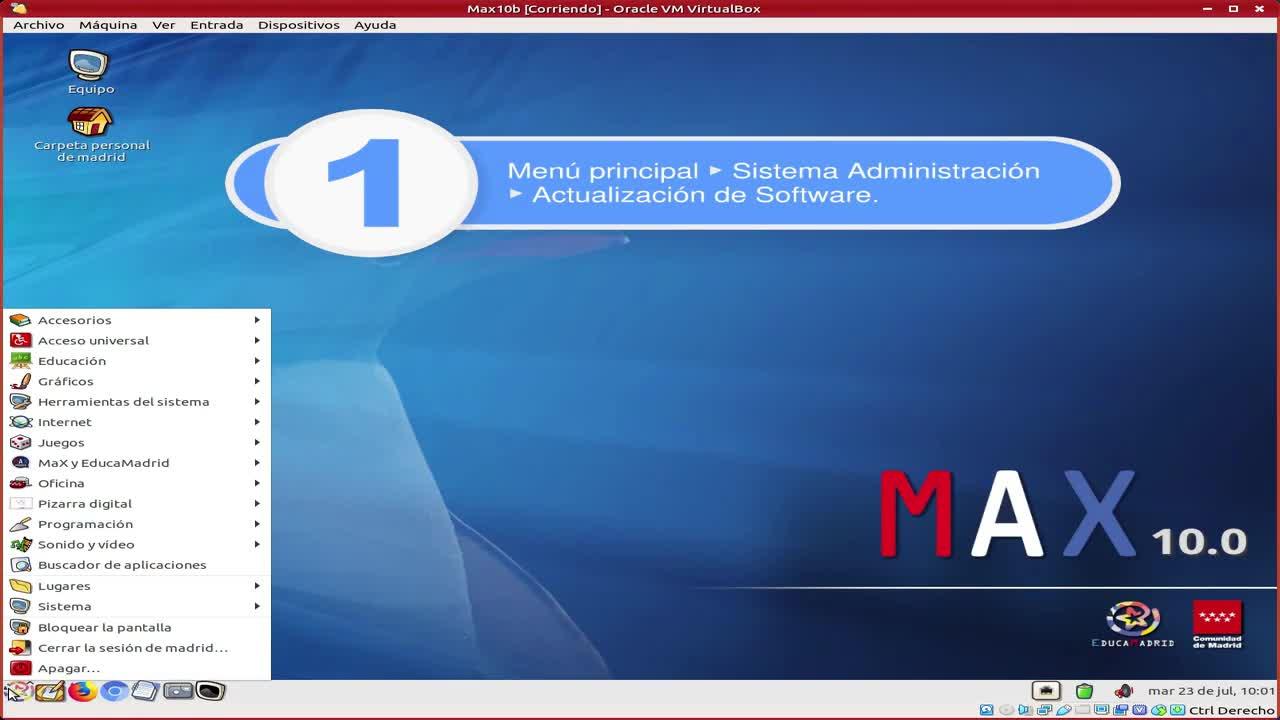Open Carpeta personal de madrid desktop icon

click(x=91, y=135)
